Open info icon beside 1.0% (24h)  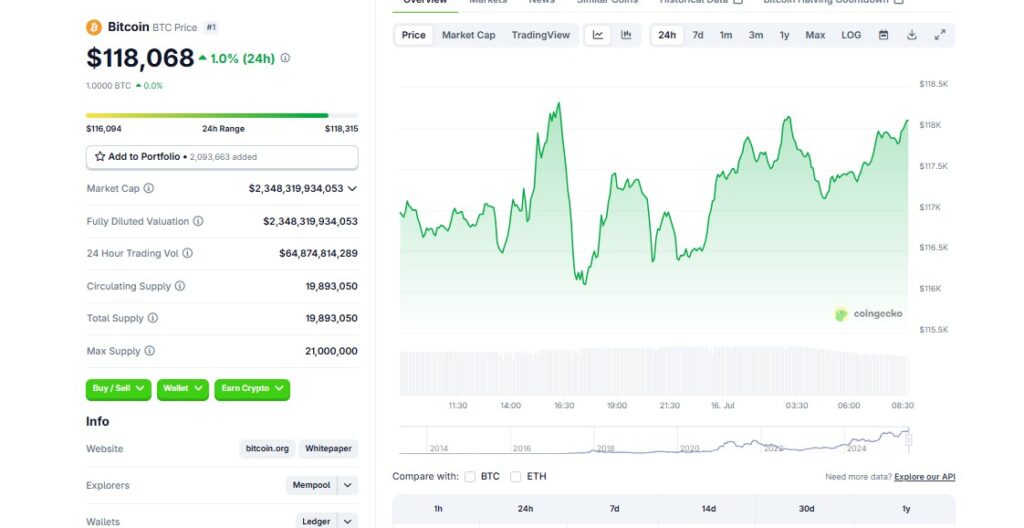pyautogui.click(x=285, y=58)
